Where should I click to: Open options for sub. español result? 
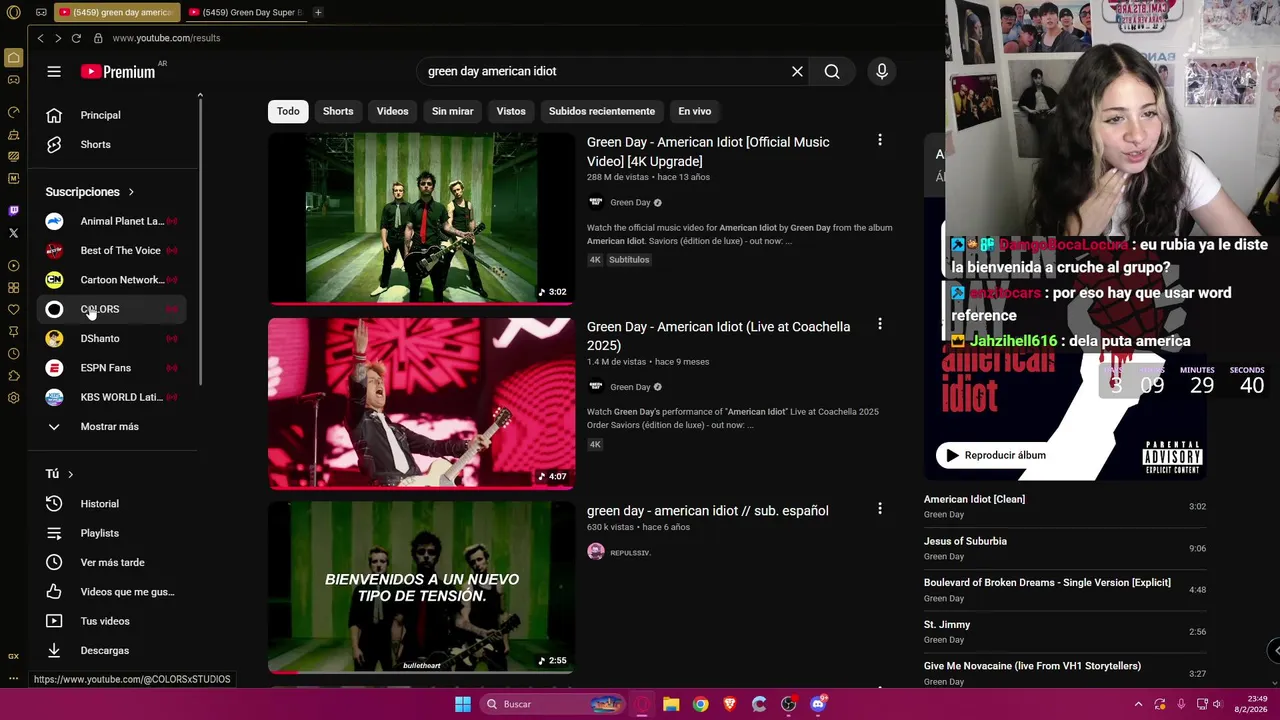pos(880,510)
